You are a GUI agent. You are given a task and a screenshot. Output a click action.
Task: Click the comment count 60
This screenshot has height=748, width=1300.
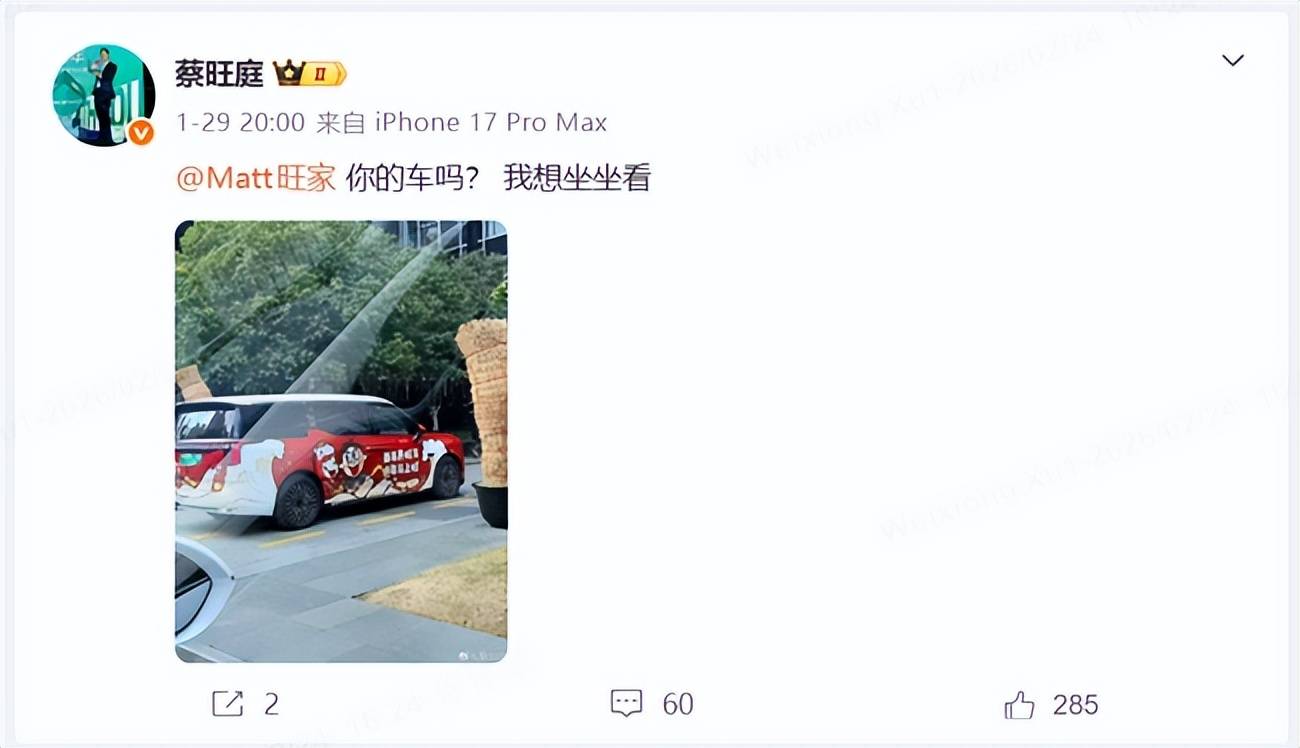coord(678,704)
